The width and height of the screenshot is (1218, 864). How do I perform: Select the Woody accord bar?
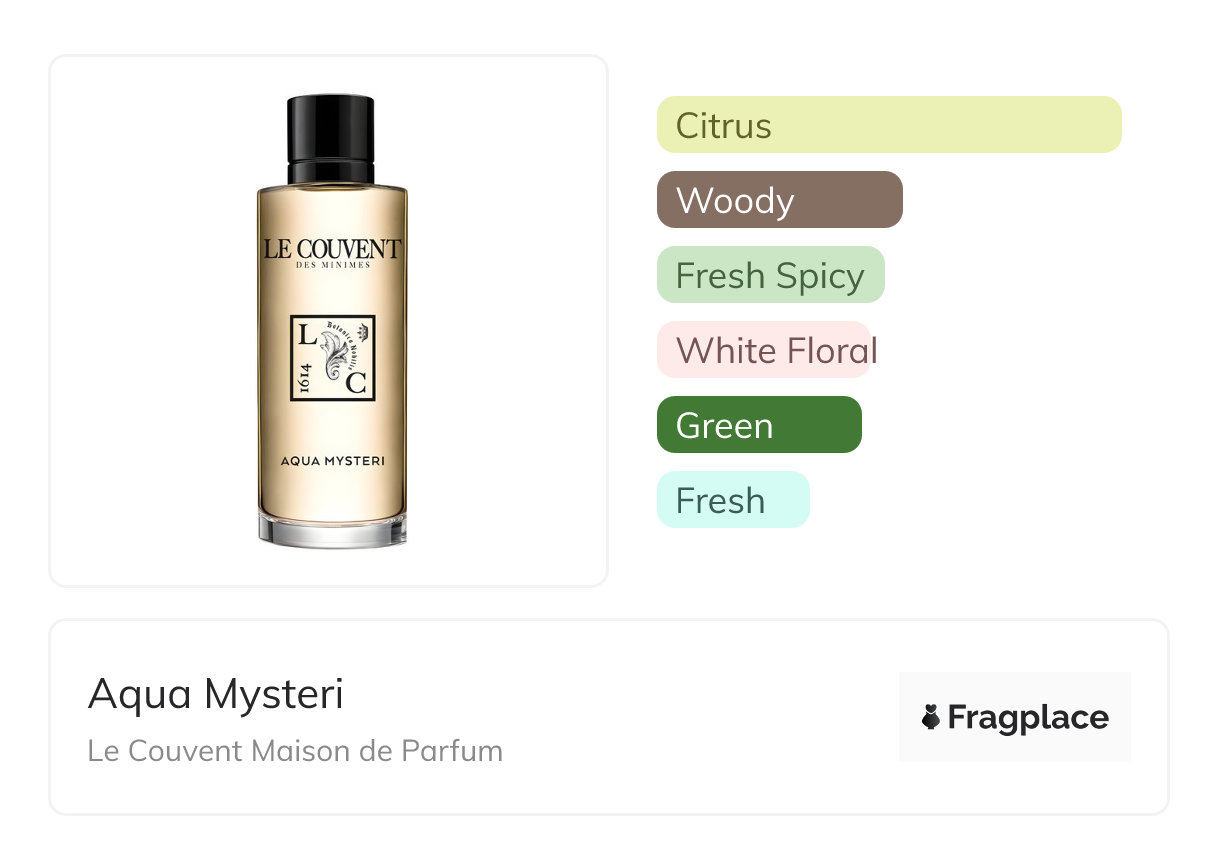[x=780, y=200]
